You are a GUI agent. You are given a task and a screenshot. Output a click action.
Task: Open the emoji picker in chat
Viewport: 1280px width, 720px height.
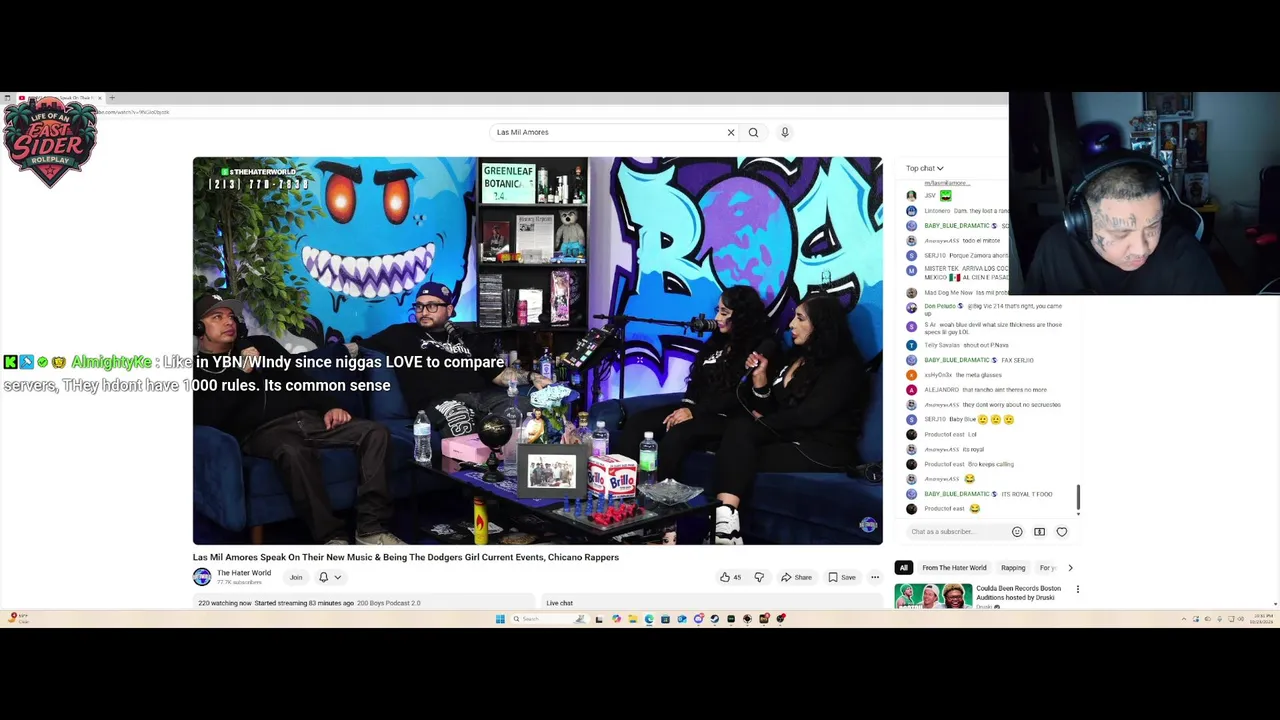click(1017, 532)
